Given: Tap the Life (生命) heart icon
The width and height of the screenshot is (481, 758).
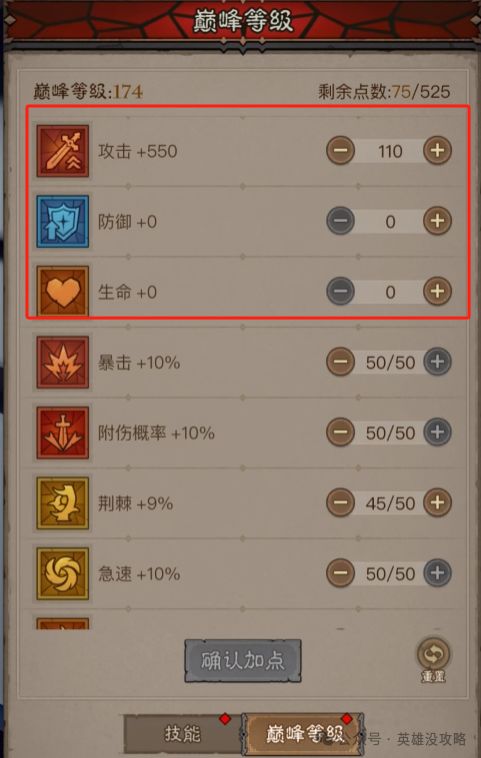Looking at the screenshot, I should pos(63,292).
